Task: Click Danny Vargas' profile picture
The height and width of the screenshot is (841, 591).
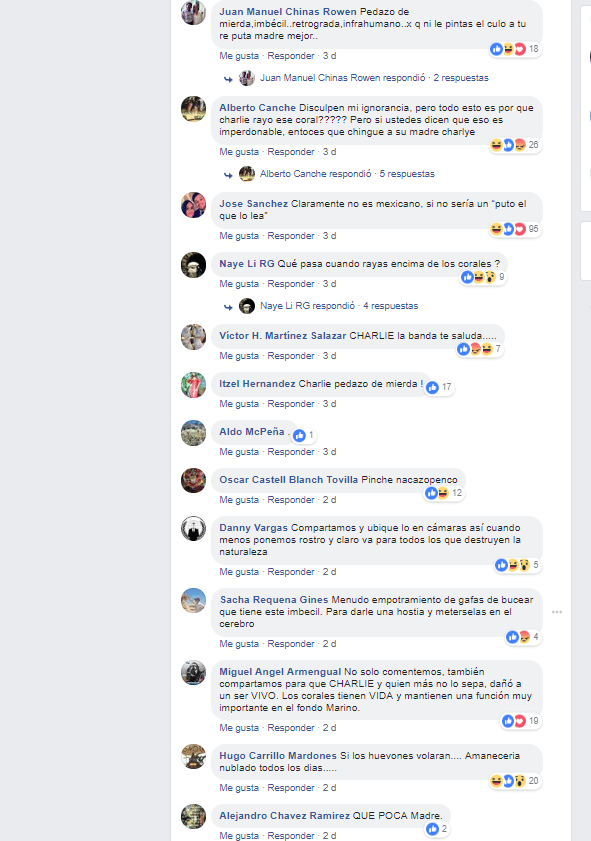Action: [193, 529]
